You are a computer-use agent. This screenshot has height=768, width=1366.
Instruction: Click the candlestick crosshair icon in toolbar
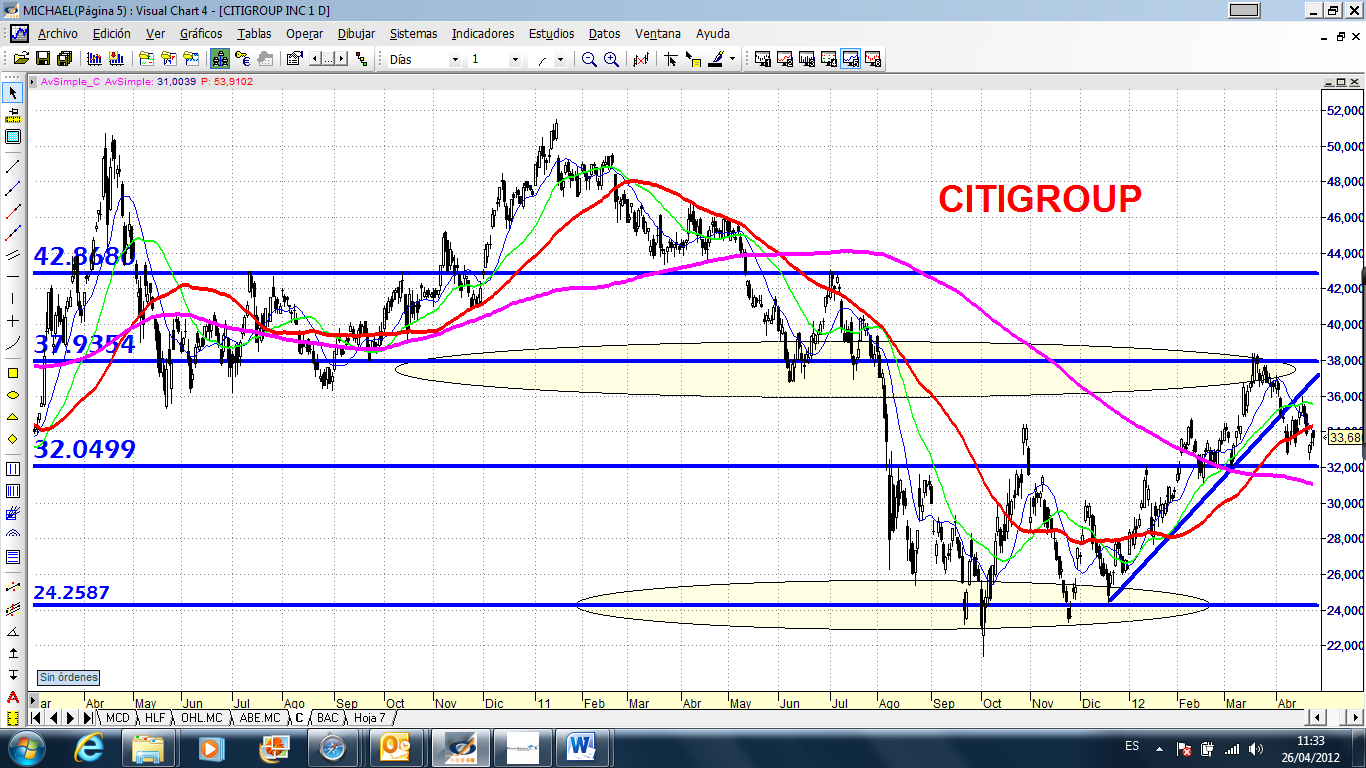coord(641,59)
